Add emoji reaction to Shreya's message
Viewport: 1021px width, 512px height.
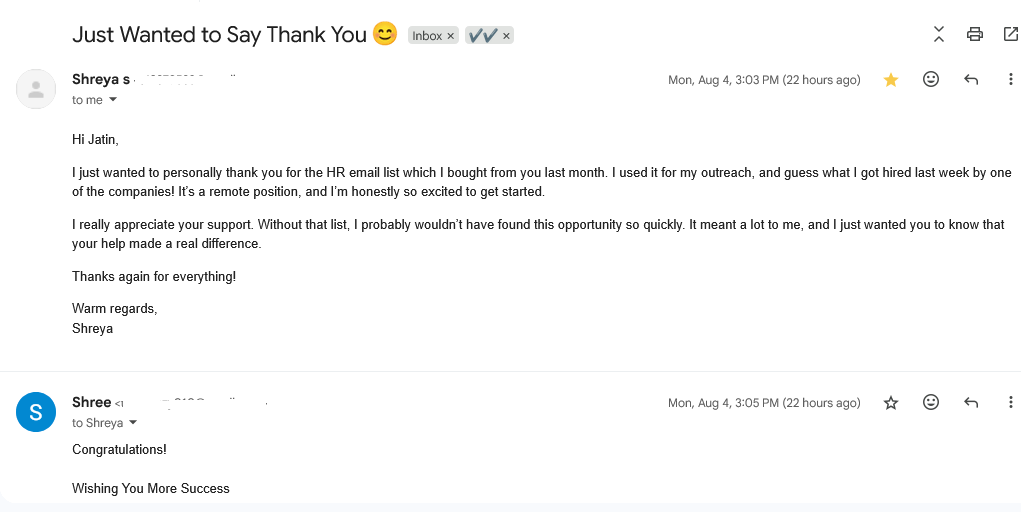coord(931,79)
